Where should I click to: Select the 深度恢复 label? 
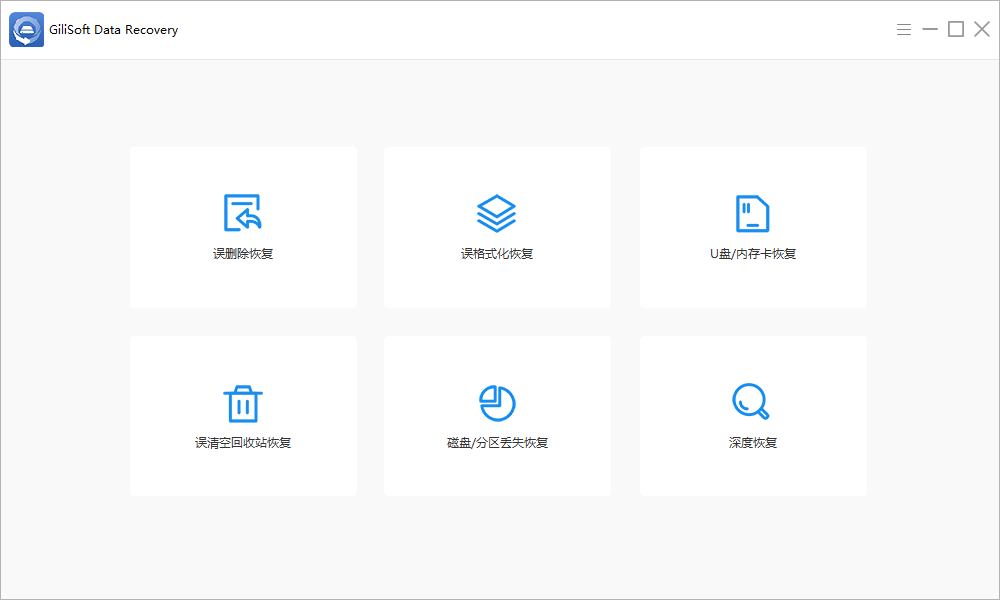tap(753, 443)
